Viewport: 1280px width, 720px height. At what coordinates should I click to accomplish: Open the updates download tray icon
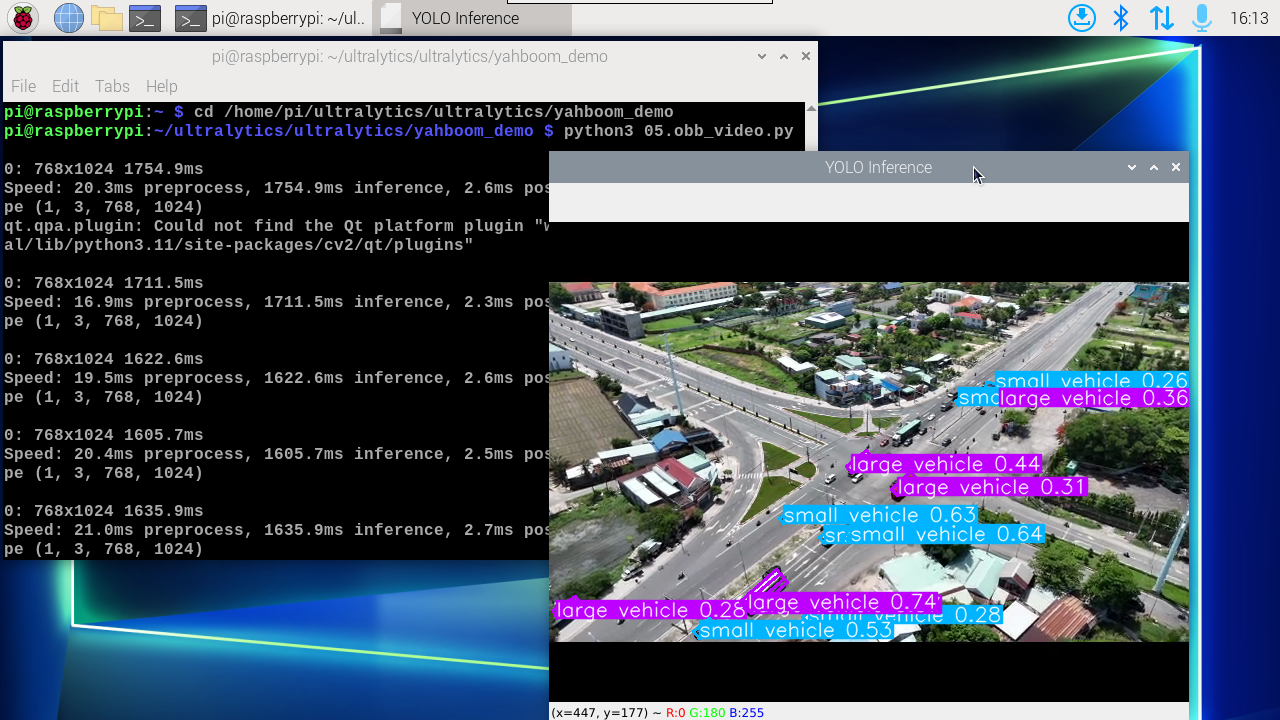1082,18
